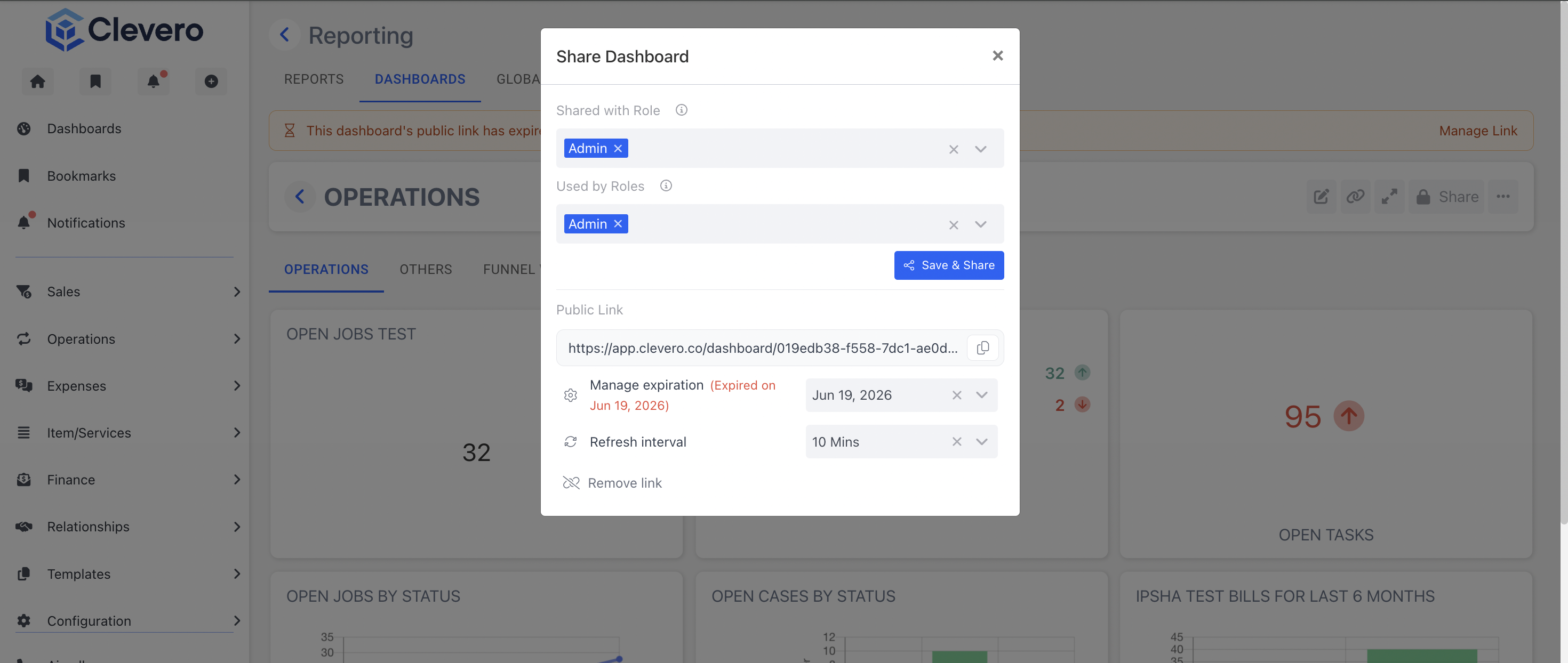This screenshot has width=1568, height=663.
Task: Click the OPEN TASKS card label
Action: tap(1326, 535)
